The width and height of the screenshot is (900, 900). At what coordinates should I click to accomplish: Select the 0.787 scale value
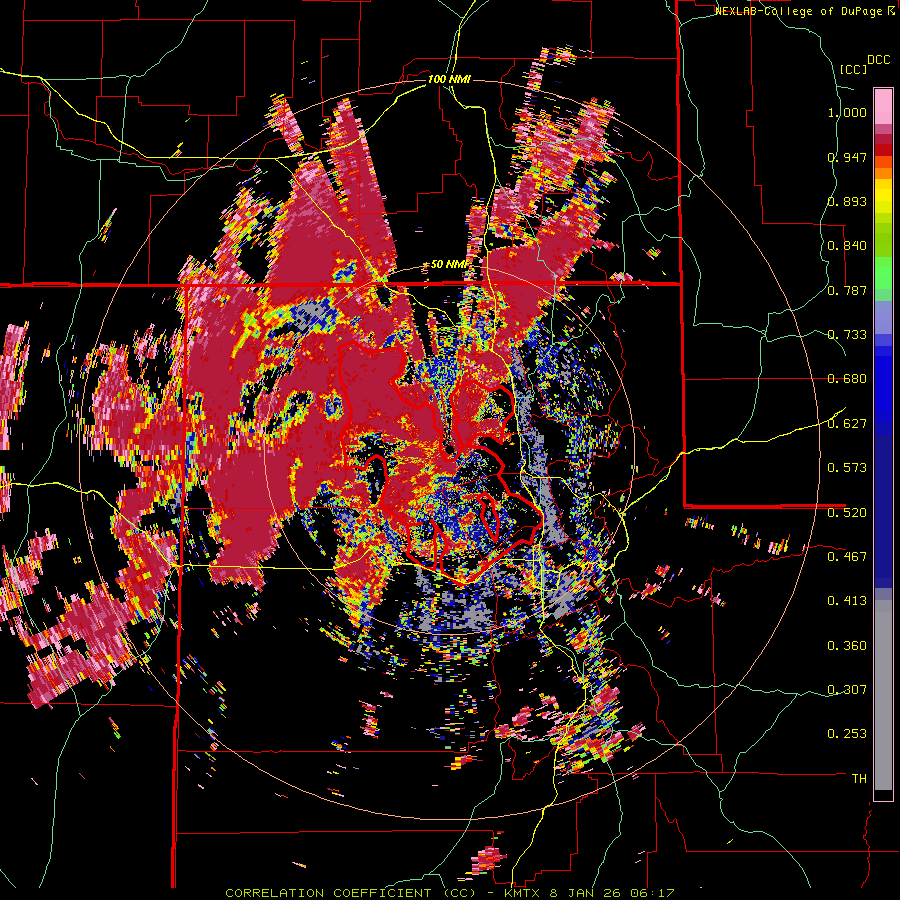coord(847,290)
